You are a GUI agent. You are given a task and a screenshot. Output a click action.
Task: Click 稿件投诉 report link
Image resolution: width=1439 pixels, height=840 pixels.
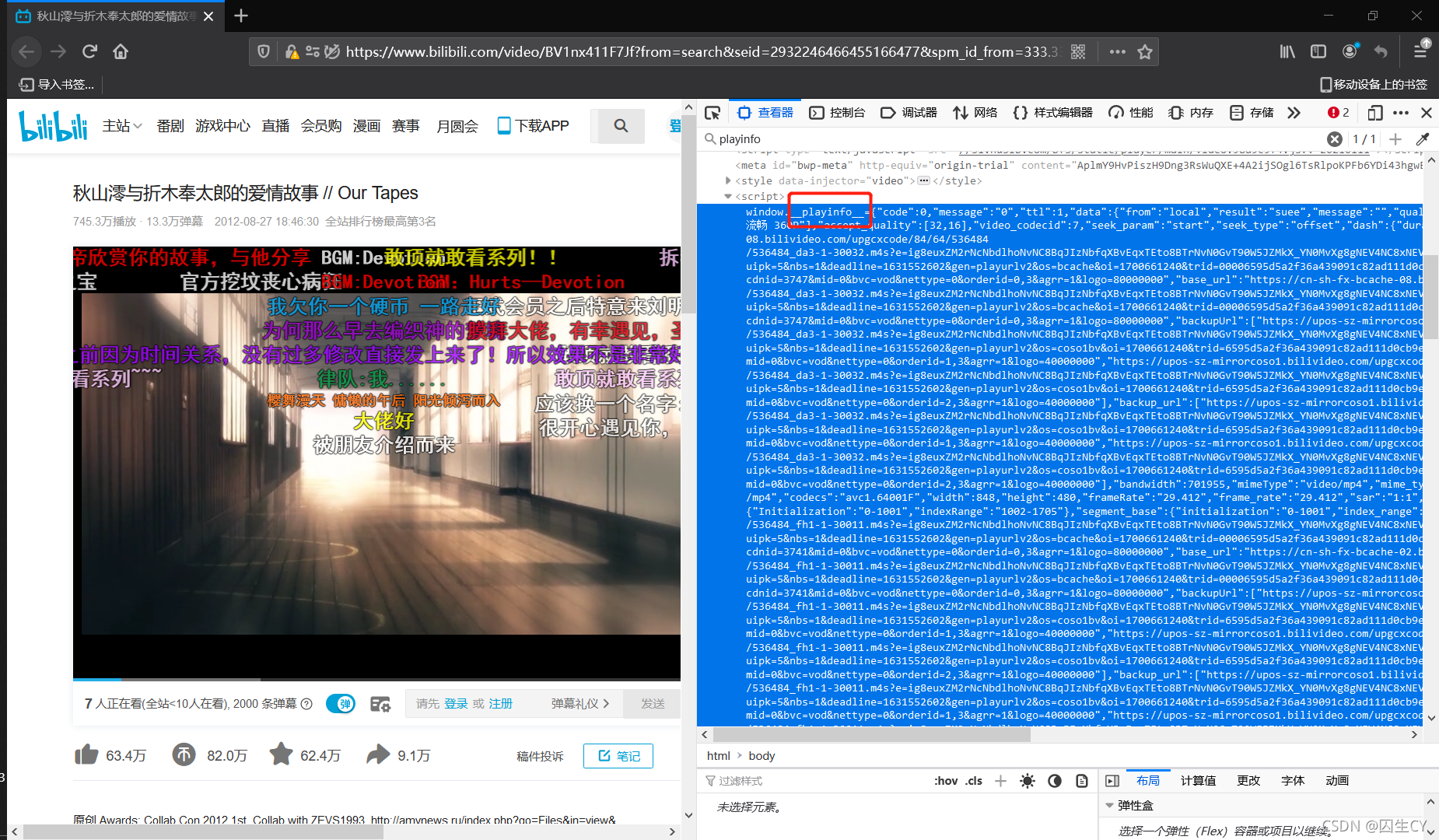coord(540,756)
